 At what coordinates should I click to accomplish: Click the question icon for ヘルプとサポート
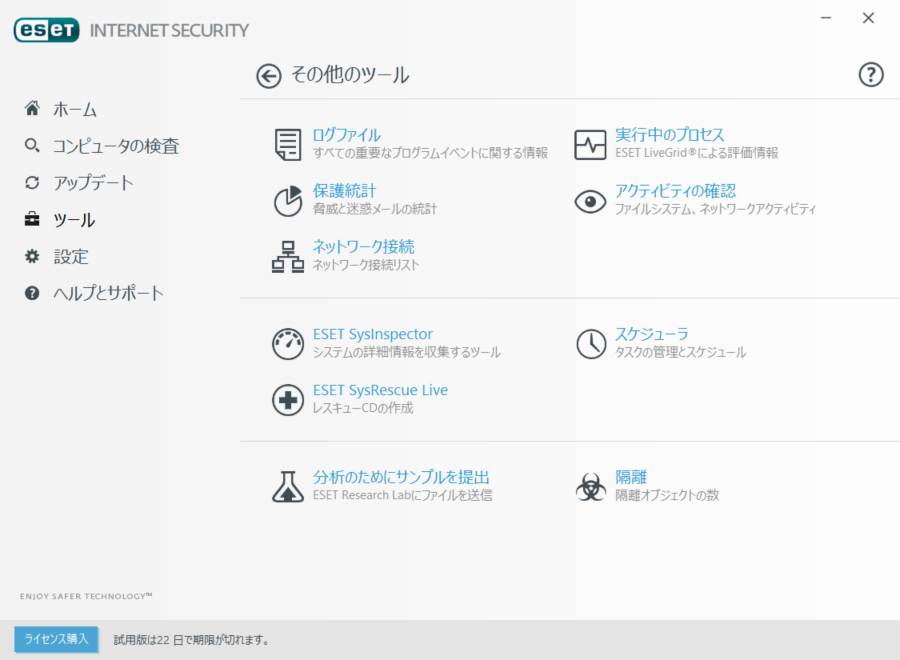click(x=32, y=293)
